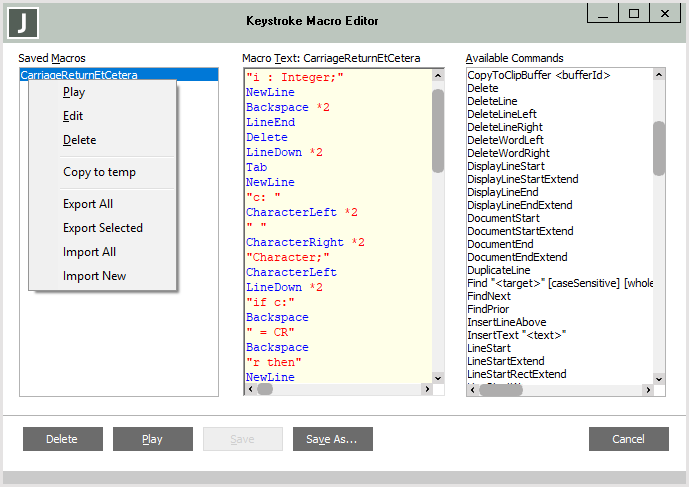Click Import All in context menu
Image resolution: width=689 pixels, height=487 pixels.
click(x=89, y=252)
